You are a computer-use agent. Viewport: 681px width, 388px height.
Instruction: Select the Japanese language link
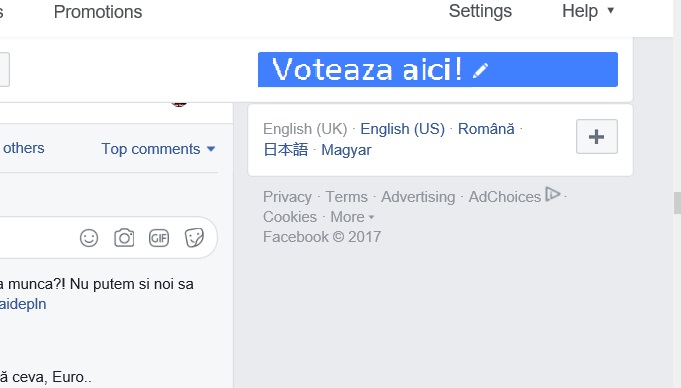286,150
